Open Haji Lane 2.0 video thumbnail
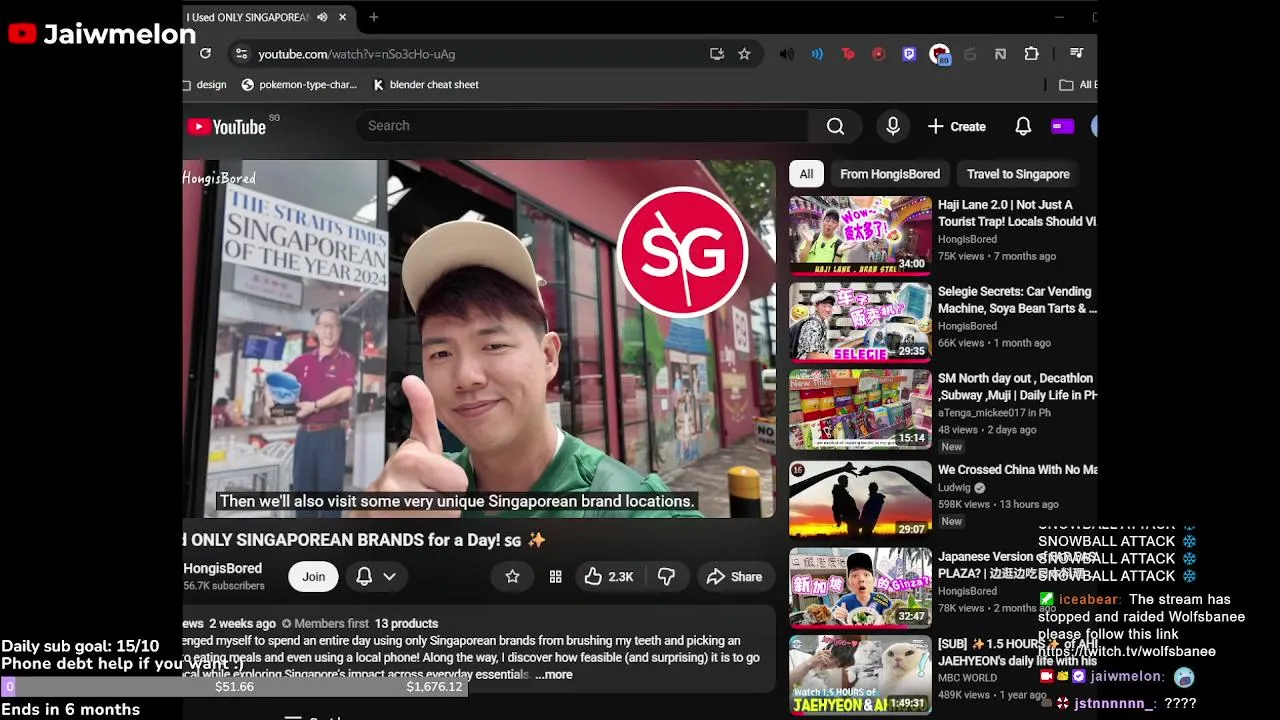The image size is (1280, 720). pyautogui.click(x=860, y=235)
